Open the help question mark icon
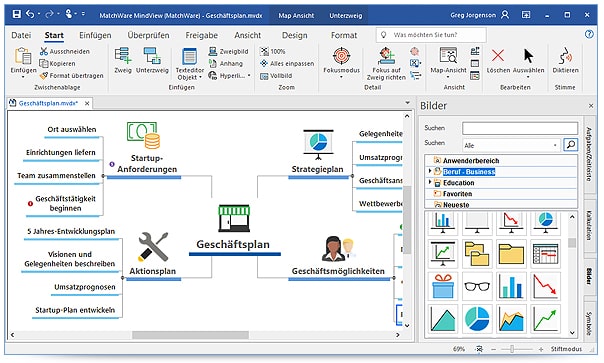The height and width of the screenshot is (363, 604). pos(589,34)
